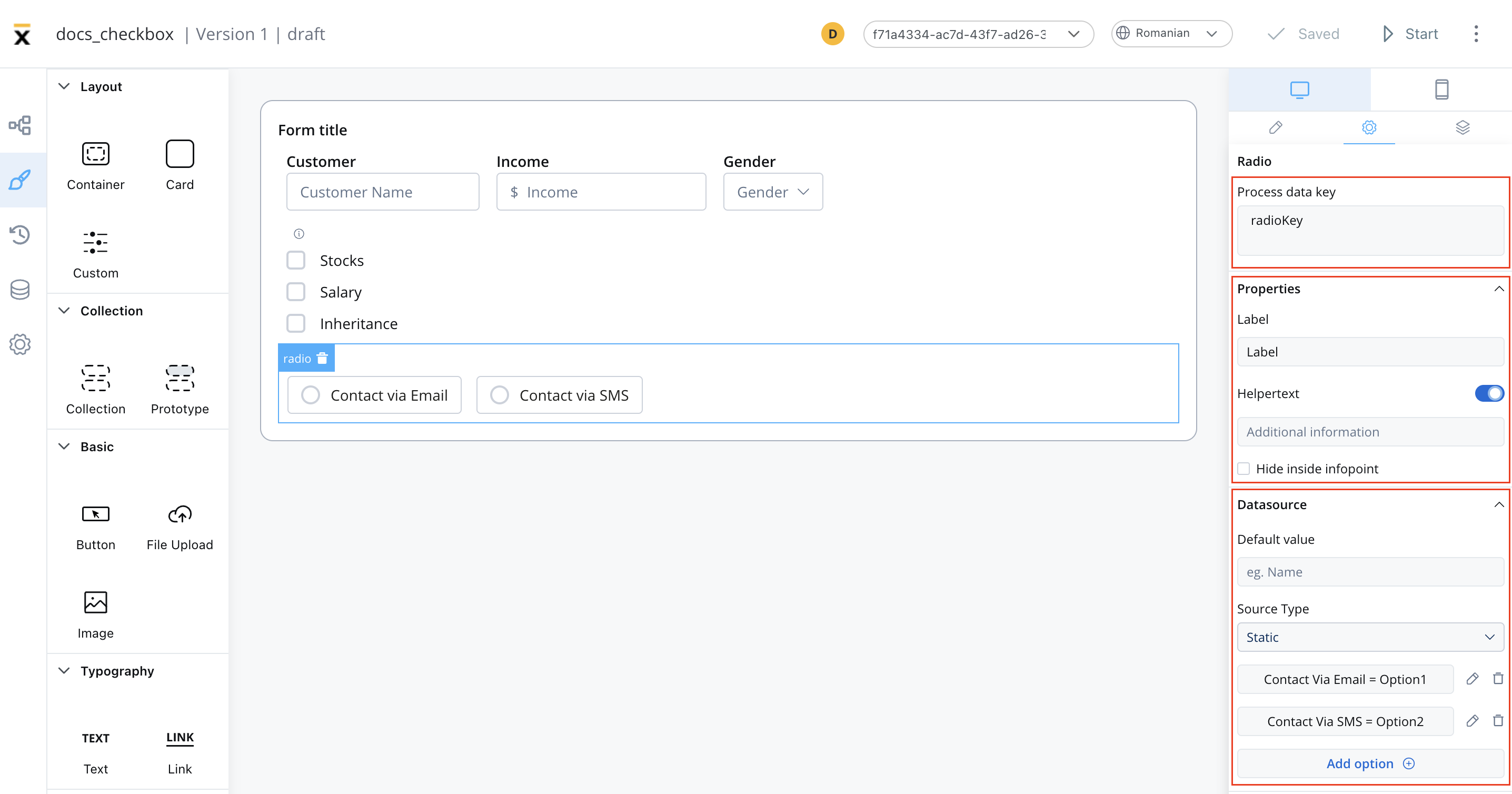Pick the Prototype collection component

pos(180,390)
